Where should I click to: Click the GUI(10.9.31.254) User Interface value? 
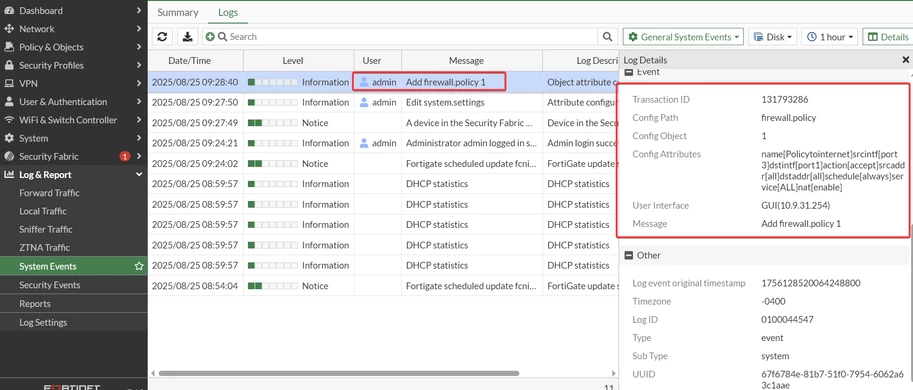click(x=795, y=205)
